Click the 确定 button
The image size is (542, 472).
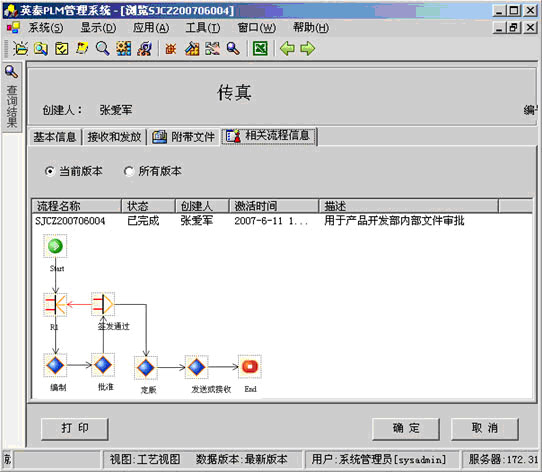[x=406, y=428]
